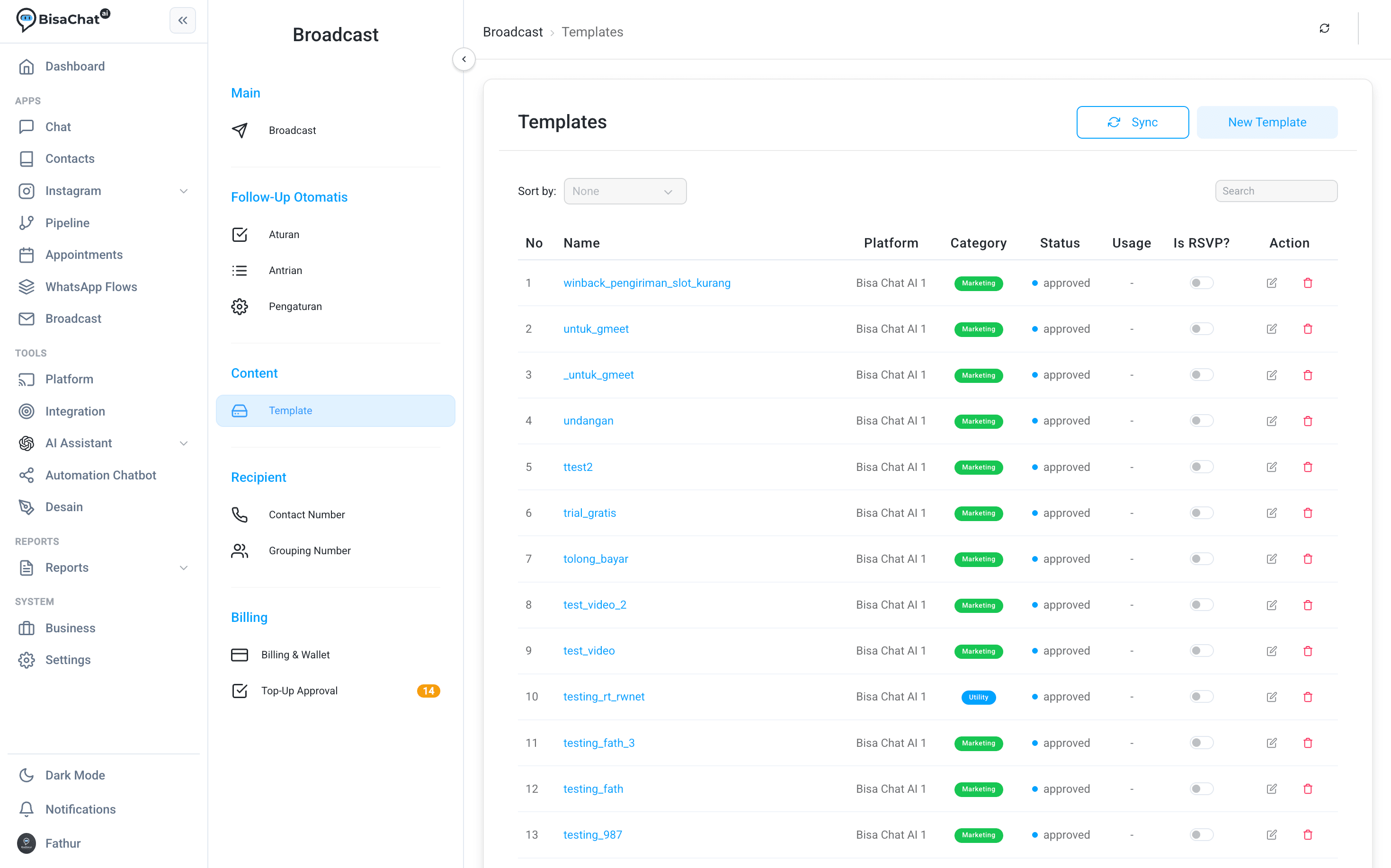
Task: Click New Template button
Action: click(x=1266, y=122)
